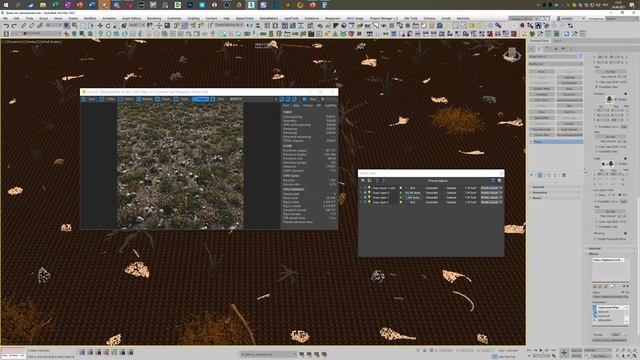This screenshot has width=640, height=360.
Task: Open the Scripting menu
Action: click(193, 18)
